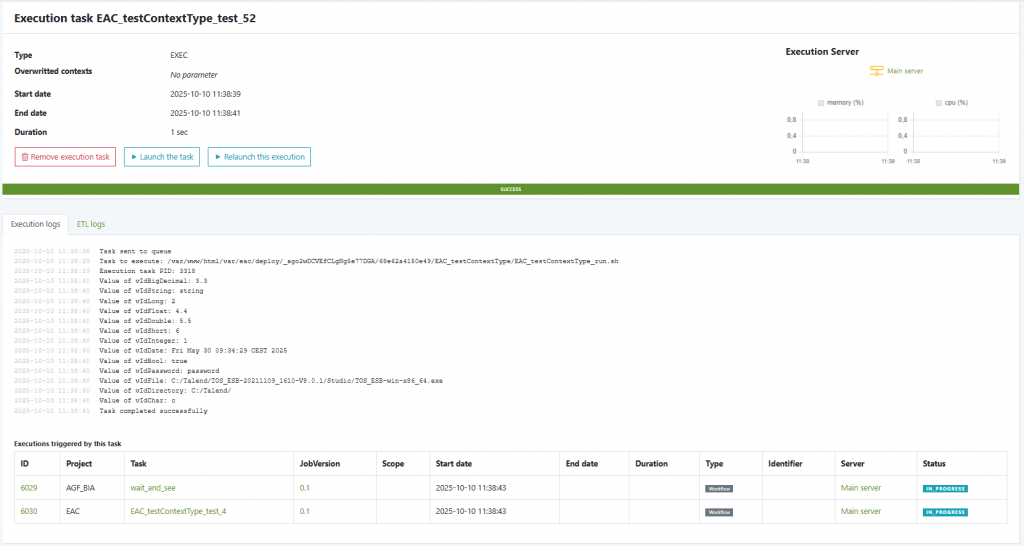Launch the task button
Image resolution: width=1024 pixels, height=546 pixels.
click(x=162, y=157)
